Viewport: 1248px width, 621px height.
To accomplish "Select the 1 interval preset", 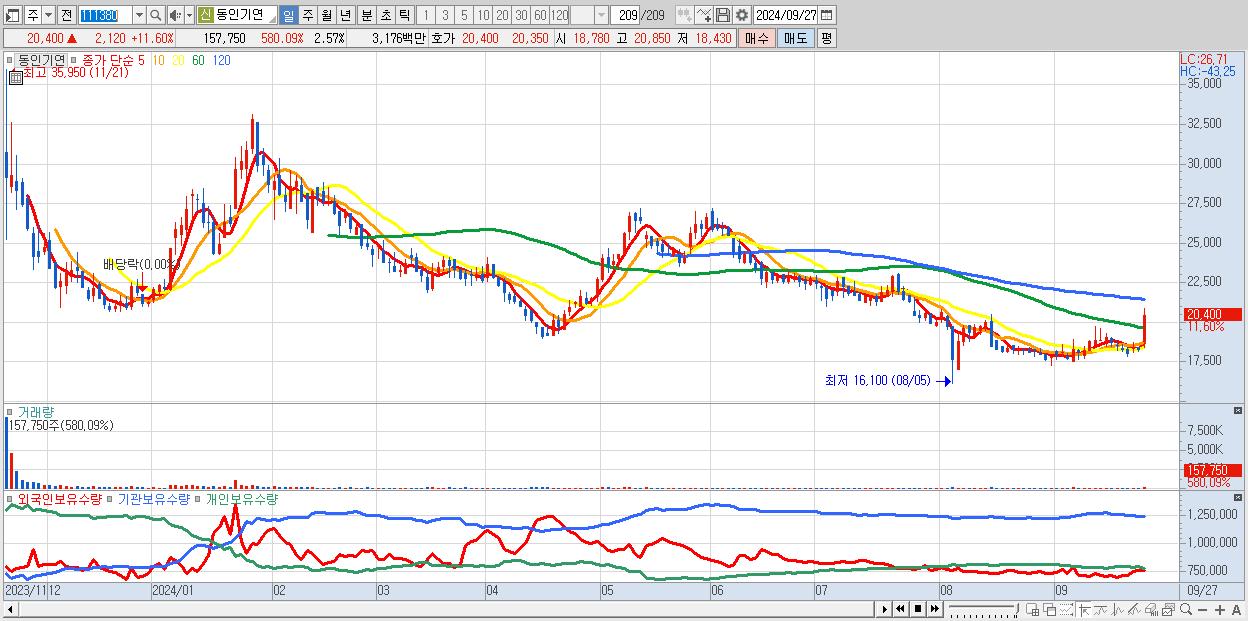I will tap(426, 15).
